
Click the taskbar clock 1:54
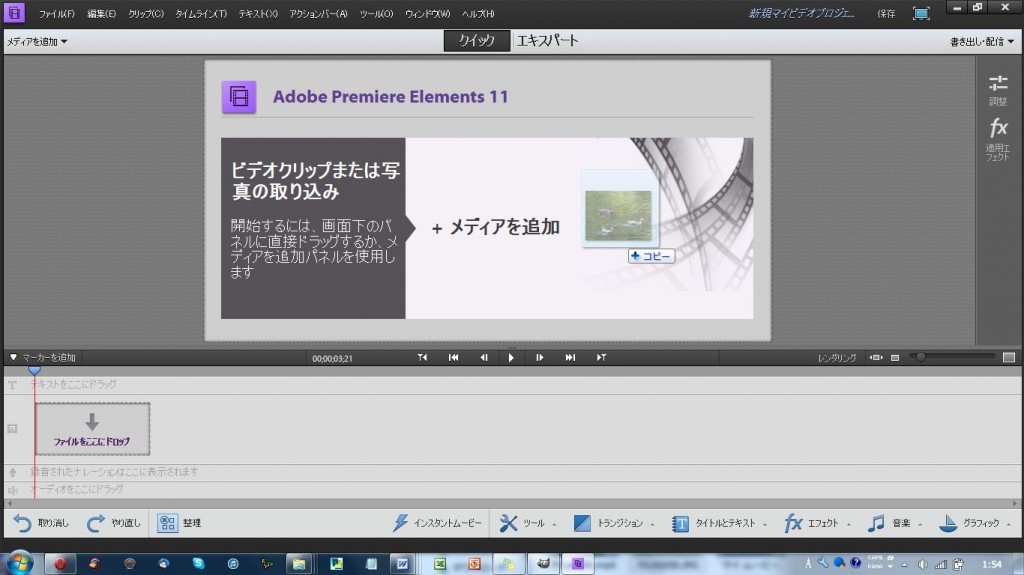pos(991,564)
